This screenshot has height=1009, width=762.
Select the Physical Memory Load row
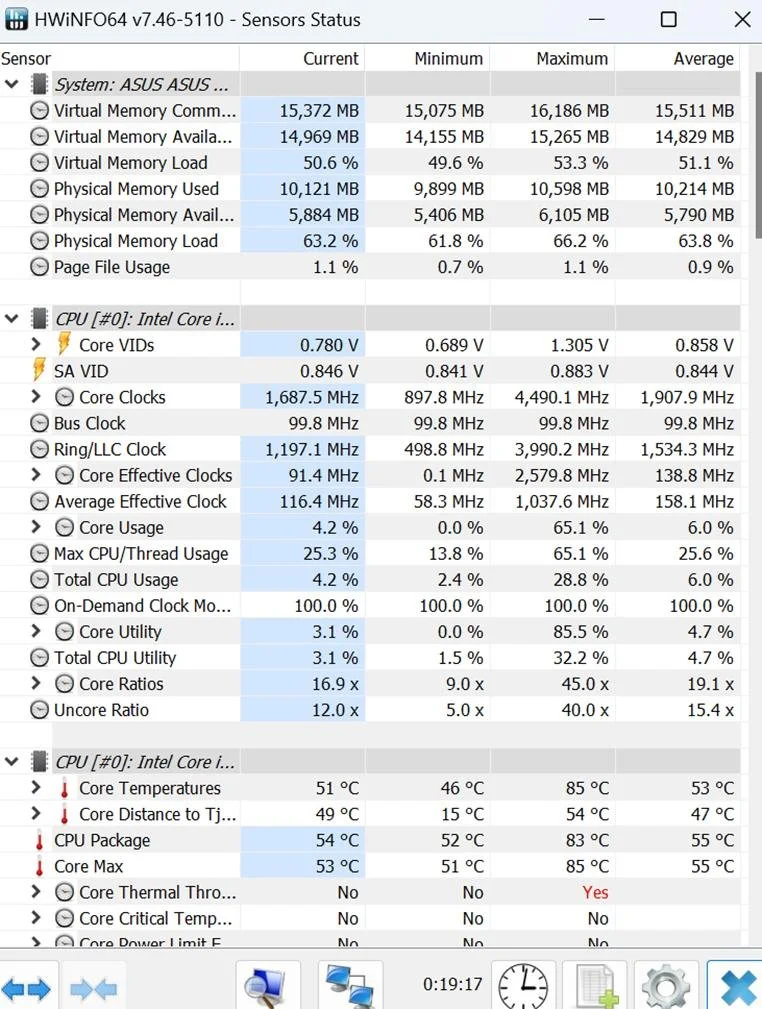click(135, 241)
